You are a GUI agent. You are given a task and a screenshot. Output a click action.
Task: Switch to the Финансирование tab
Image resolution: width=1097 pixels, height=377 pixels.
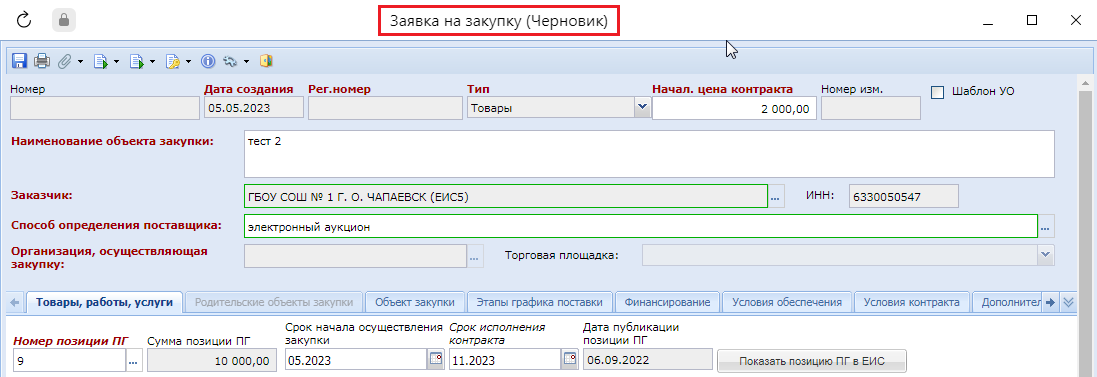tap(667, 302)
